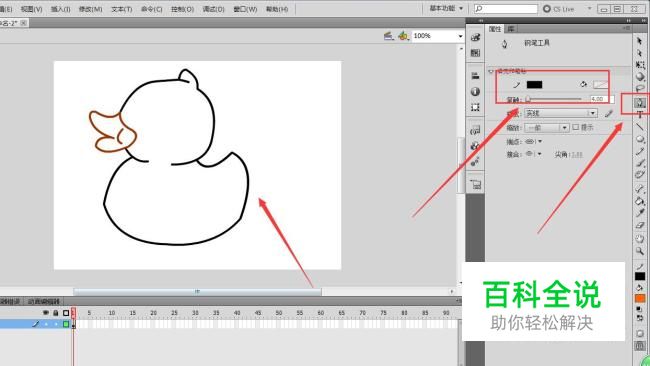Open the stroke scale dropdown

[x=546, y=128]
